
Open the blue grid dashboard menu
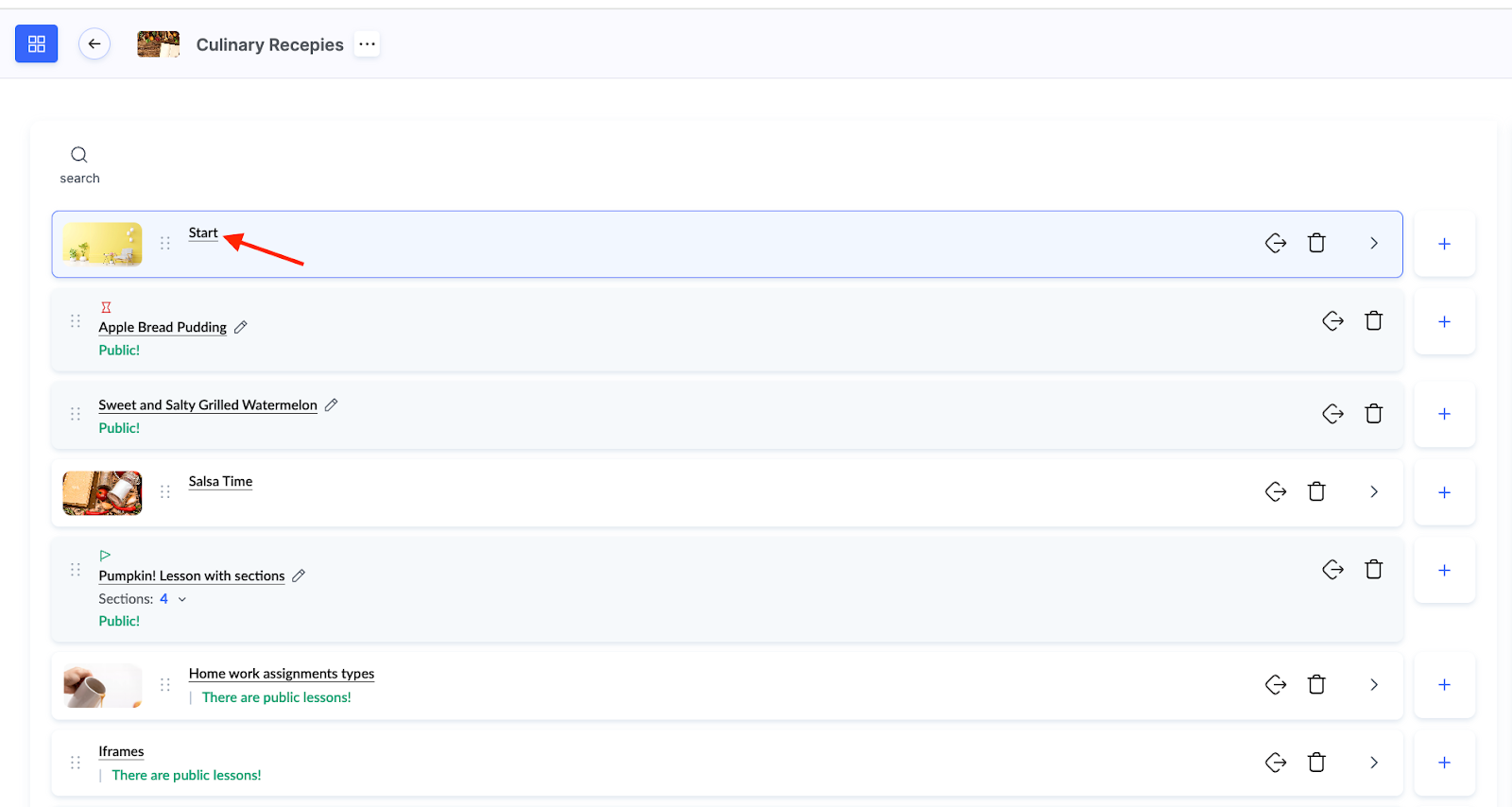(36, 43)
